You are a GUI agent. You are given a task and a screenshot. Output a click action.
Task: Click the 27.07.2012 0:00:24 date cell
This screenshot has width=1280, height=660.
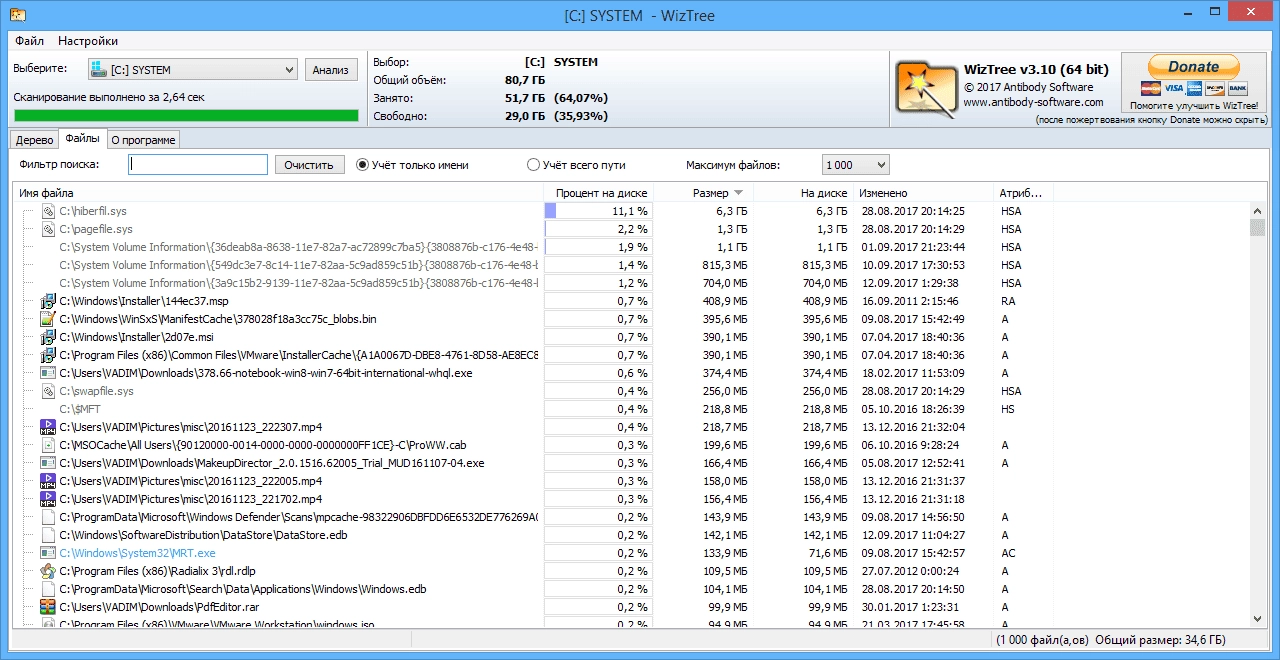coord(911,571)
